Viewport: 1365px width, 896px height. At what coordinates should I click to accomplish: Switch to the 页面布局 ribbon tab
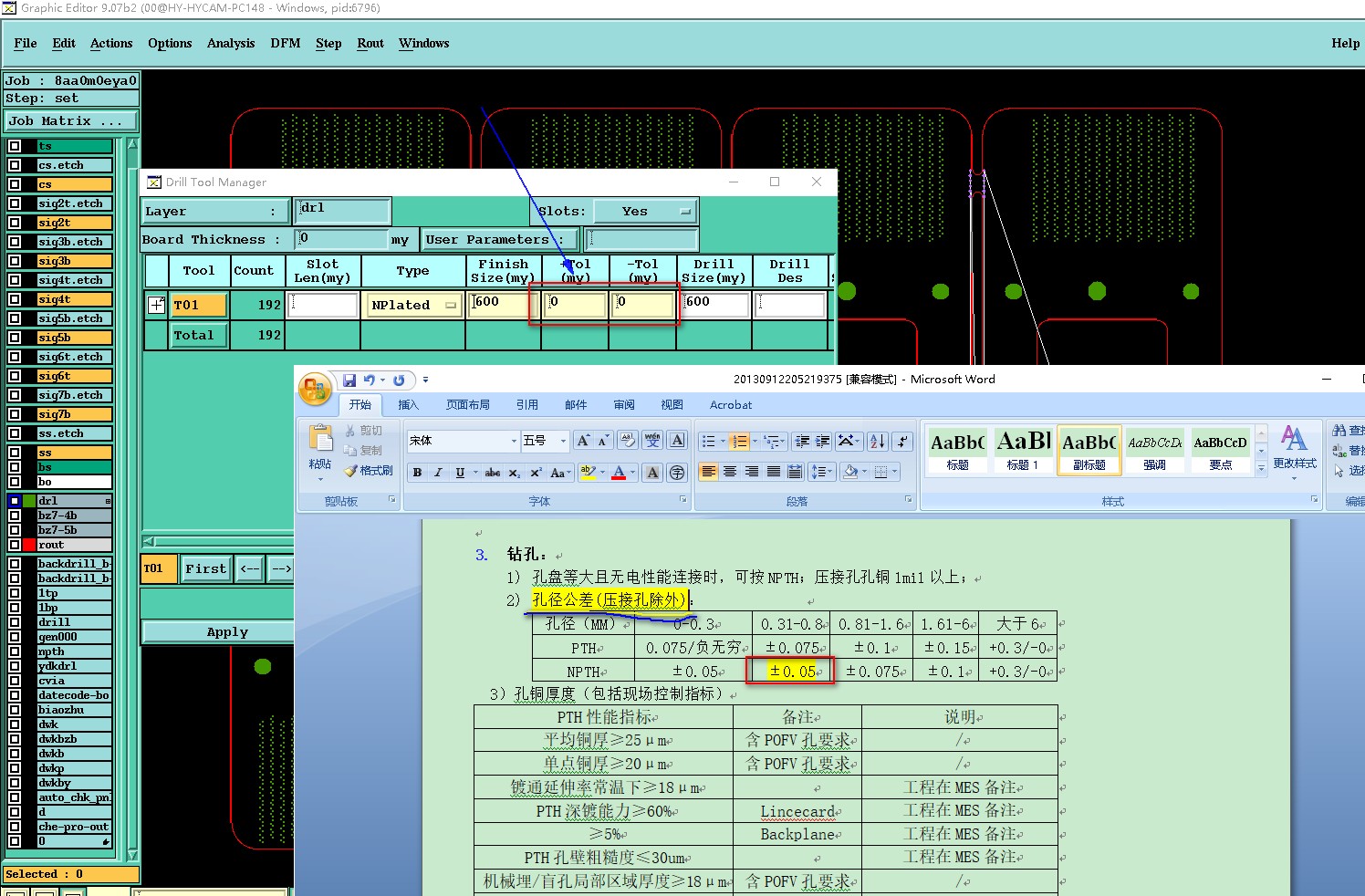[x=467, y=405]
